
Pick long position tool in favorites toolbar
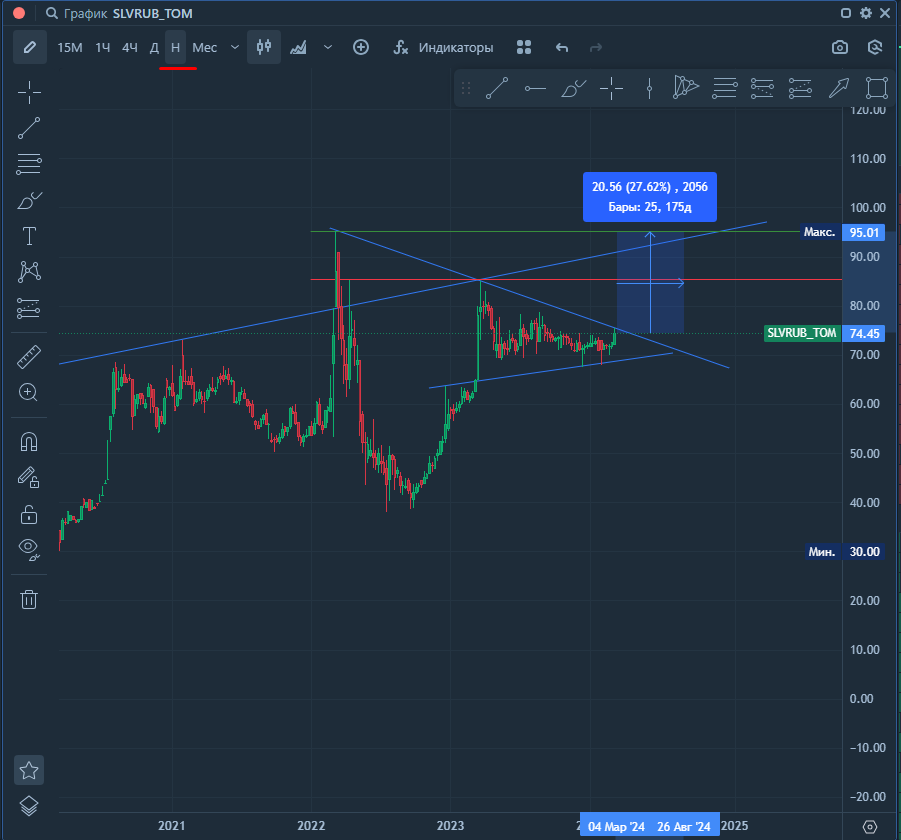[x=762, y=88]
